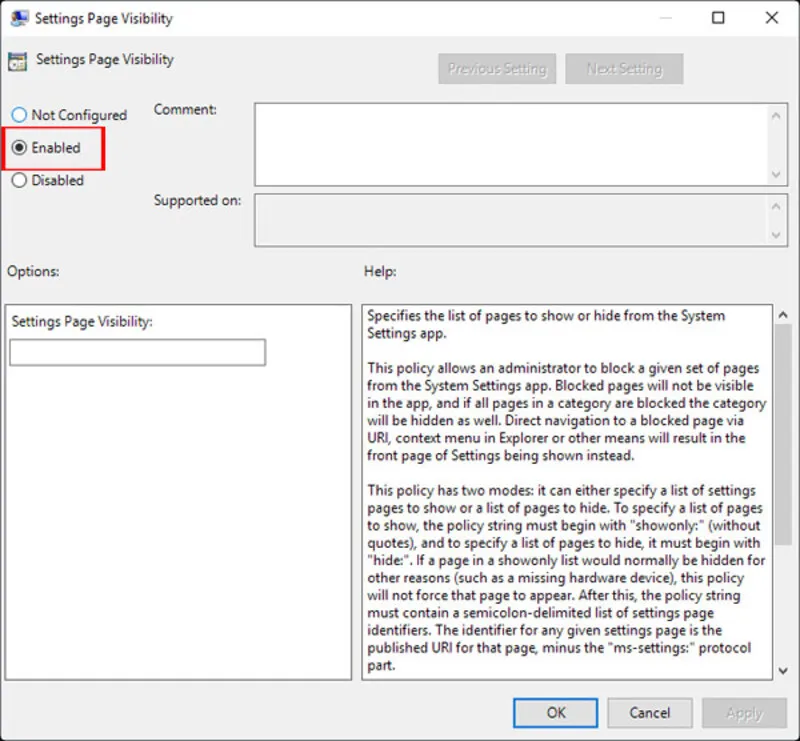Click the Options: label

click(33, 271)
